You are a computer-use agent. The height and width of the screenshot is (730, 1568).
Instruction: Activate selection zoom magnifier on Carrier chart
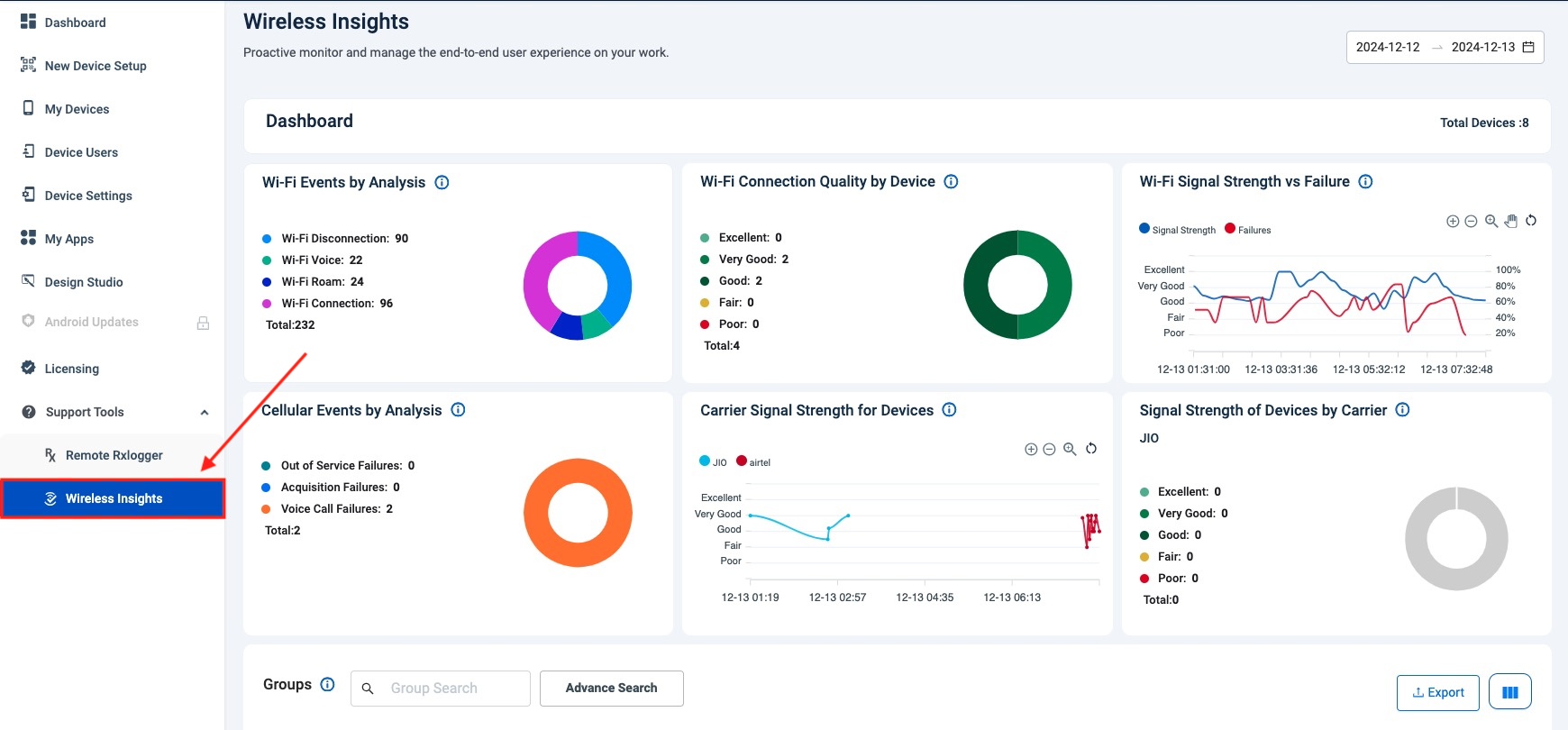[x=1070, y=450]
